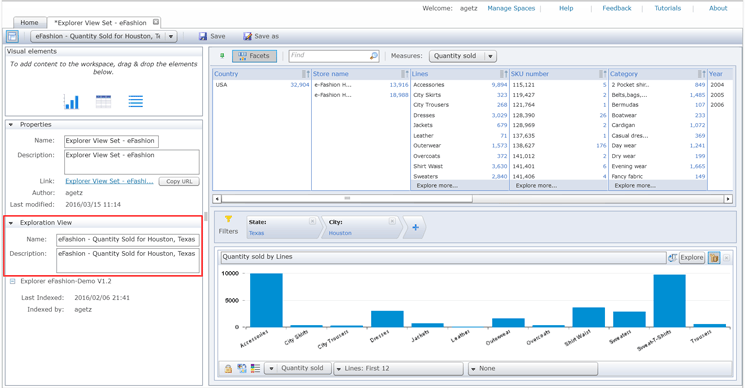Follow the Explorer View Set - eFashi... link

[109, 181]
